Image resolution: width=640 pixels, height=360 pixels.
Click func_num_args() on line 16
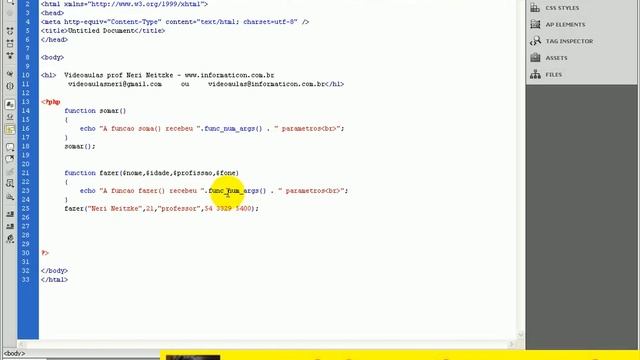[x=233, y=129]
